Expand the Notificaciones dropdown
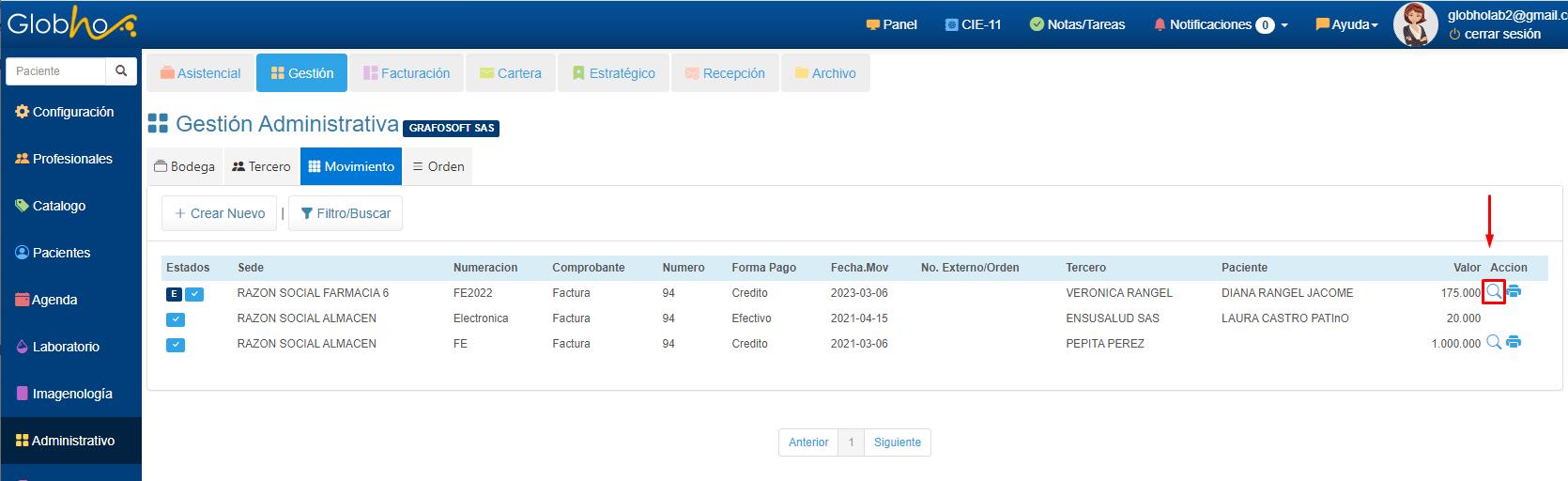This screenshot has height=481, width=1568. [1221, 24]
